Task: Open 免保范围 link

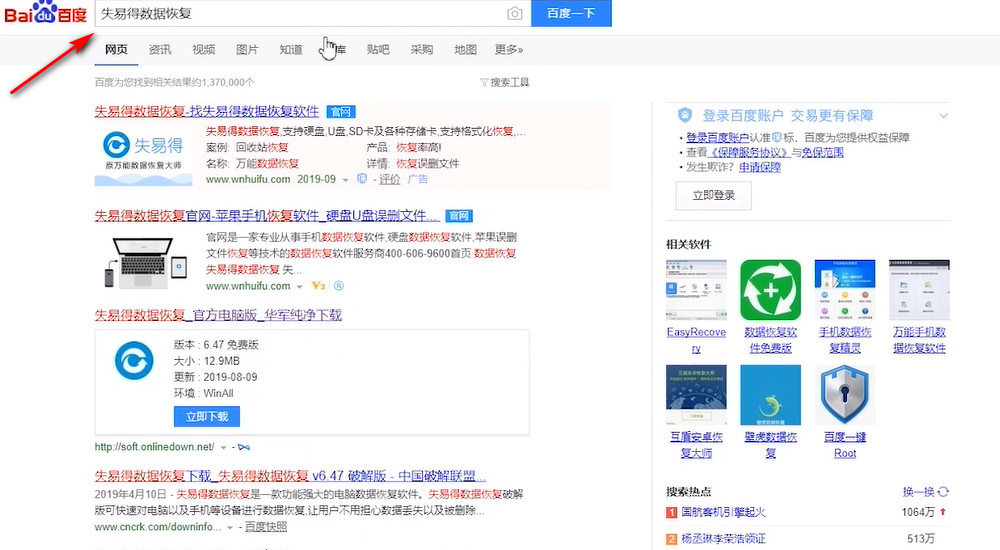Action: 823,152
